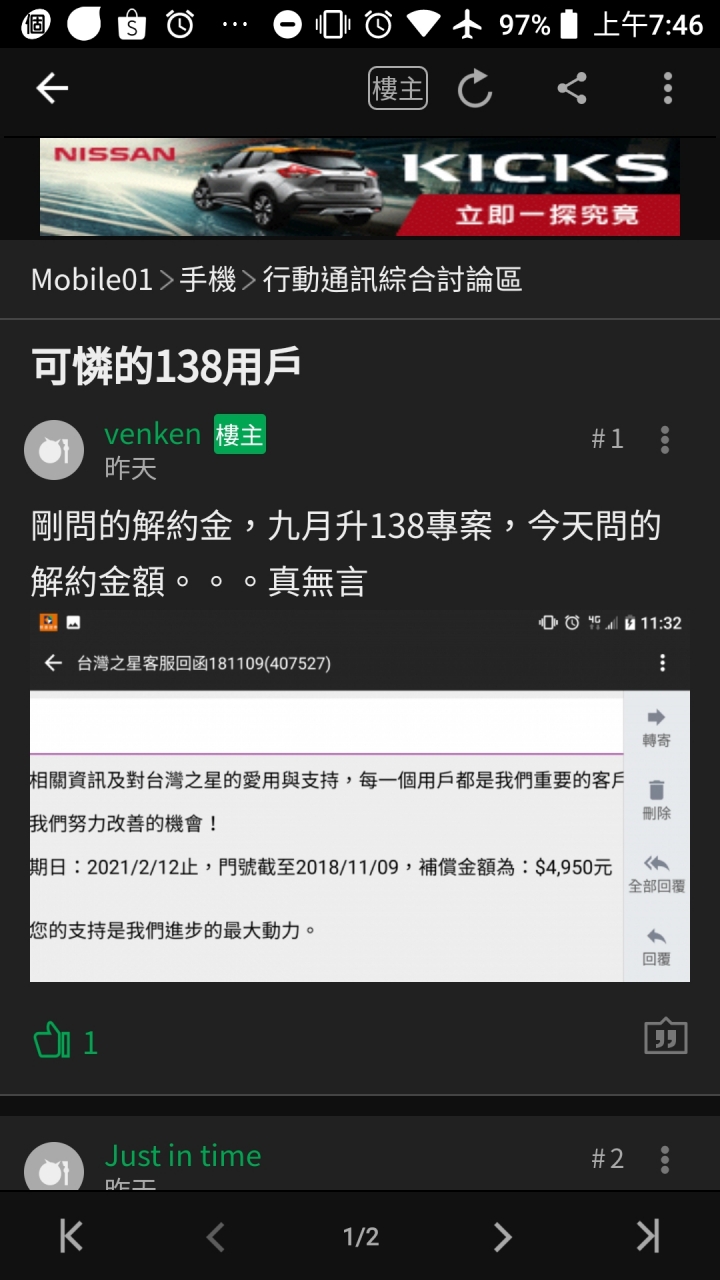
Task: Quote post #1 with the quote icon
Action: pyautogui.click(x=666, y=1037)
